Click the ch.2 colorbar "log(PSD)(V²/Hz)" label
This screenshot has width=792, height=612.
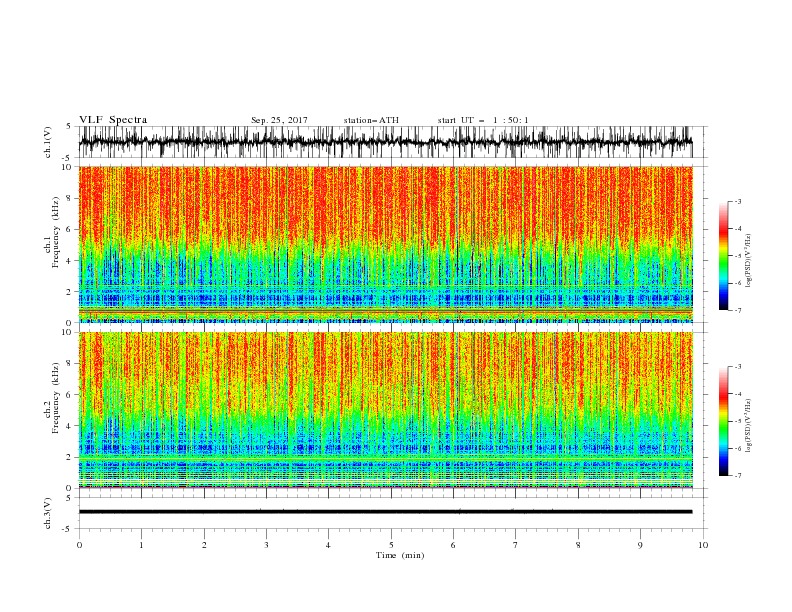tap(749, 426)
